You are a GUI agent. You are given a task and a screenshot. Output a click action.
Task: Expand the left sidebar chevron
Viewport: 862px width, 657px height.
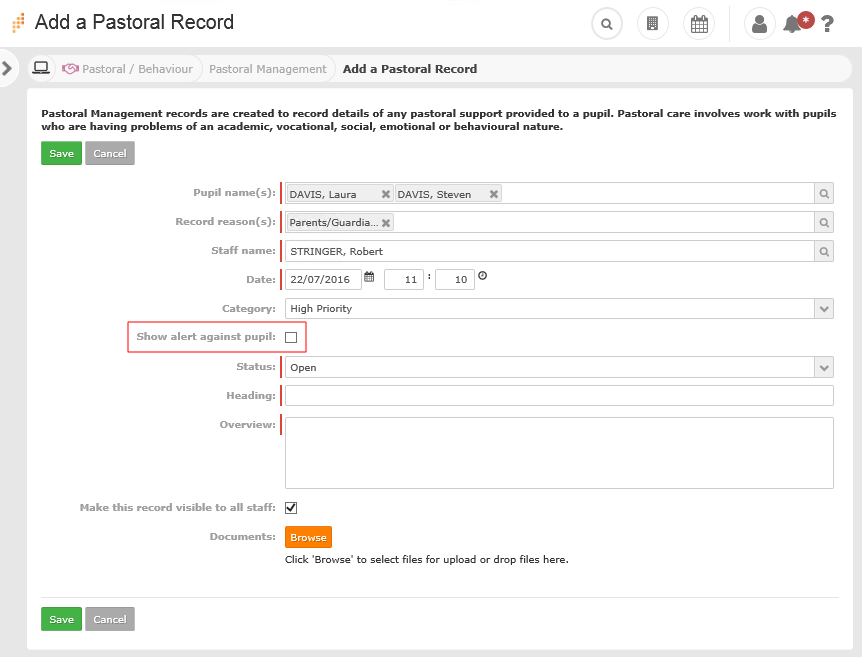tap(7, 68)
